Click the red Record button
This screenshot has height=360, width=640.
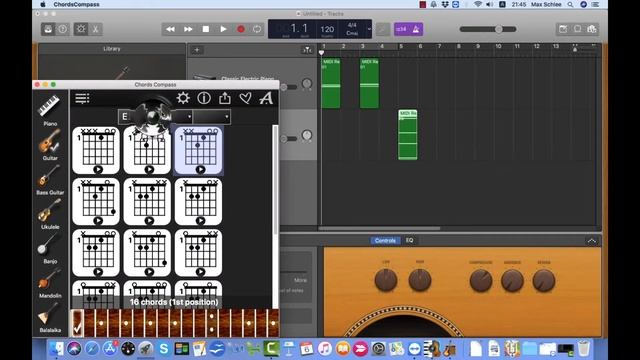pos(241,29)
